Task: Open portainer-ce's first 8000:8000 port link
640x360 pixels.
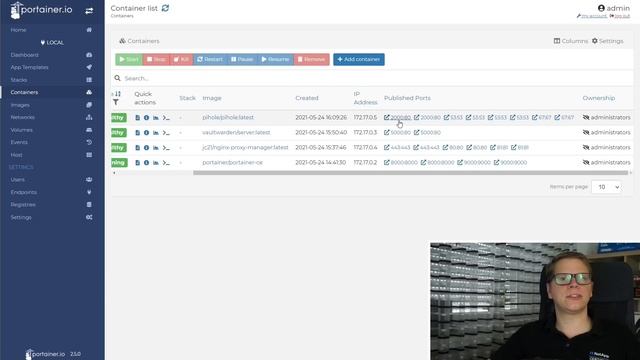Action: click(401, 162)
